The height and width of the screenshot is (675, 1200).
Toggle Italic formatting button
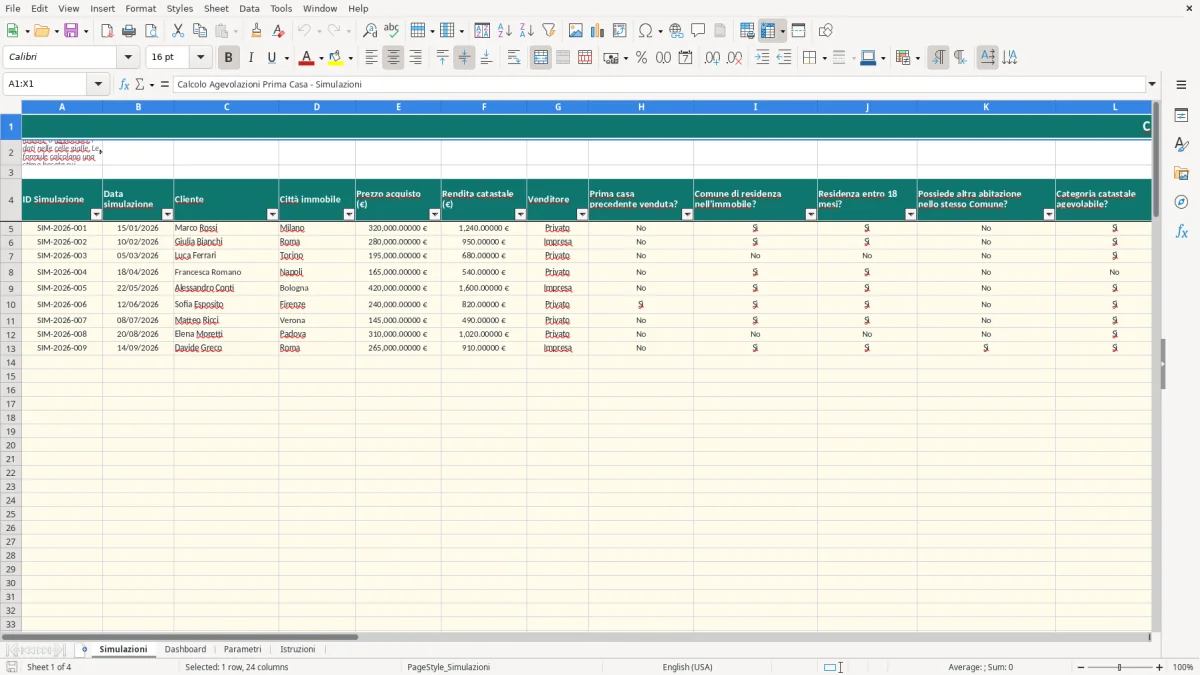251,58
